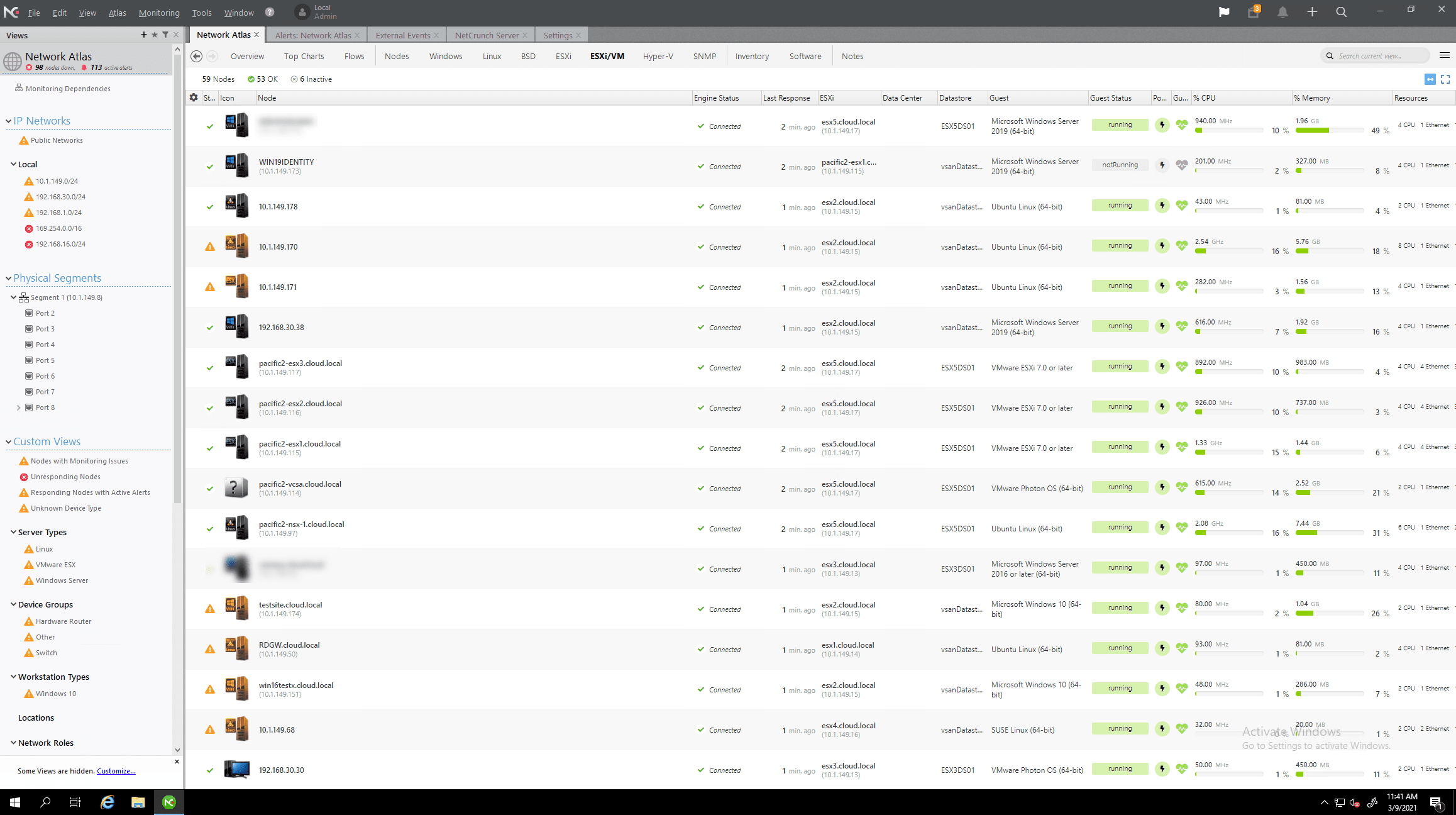
Task: Click the Customize hidden views link
Action: coord(116,771)
